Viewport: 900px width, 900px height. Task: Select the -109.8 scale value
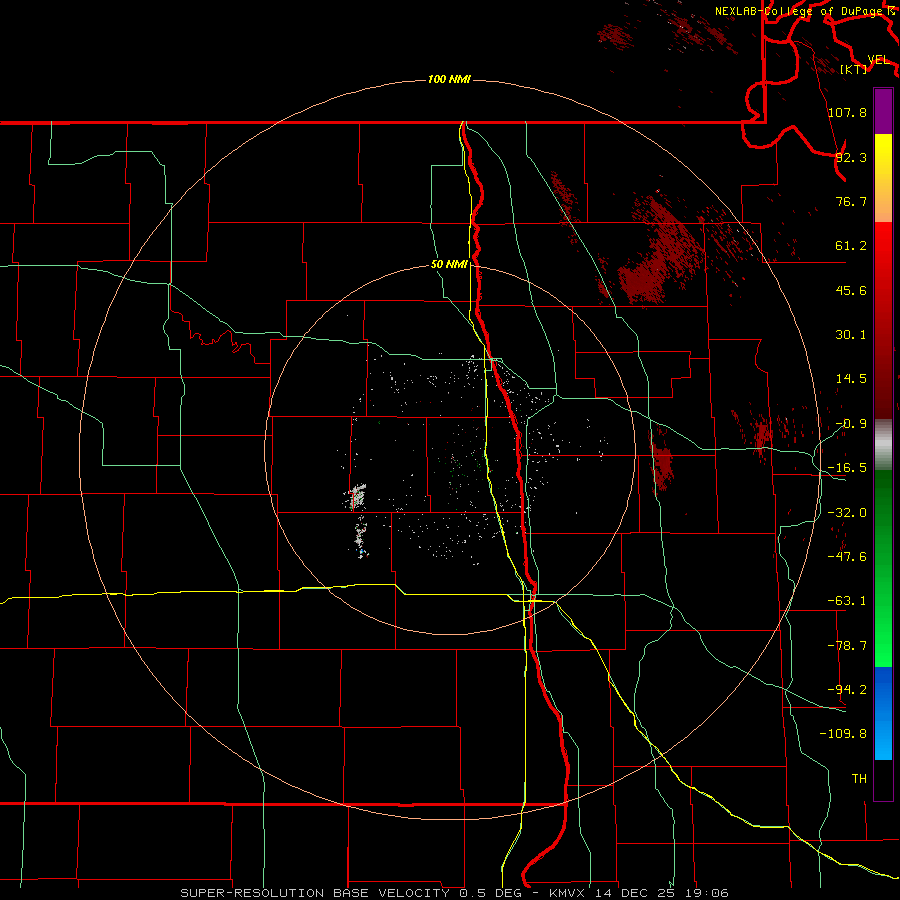click(843, 734)
